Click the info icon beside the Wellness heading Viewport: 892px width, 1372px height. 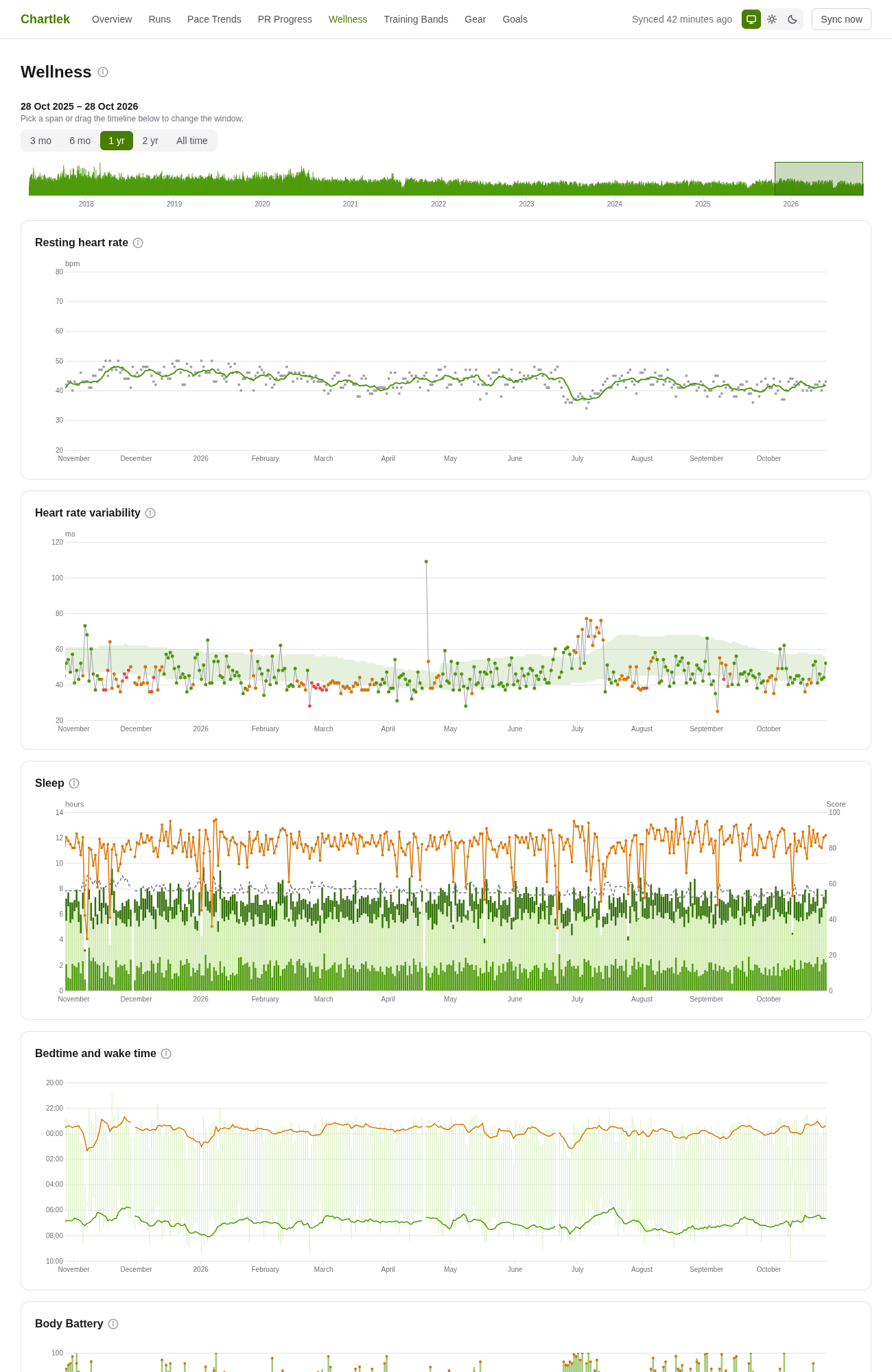coord(103,72)
